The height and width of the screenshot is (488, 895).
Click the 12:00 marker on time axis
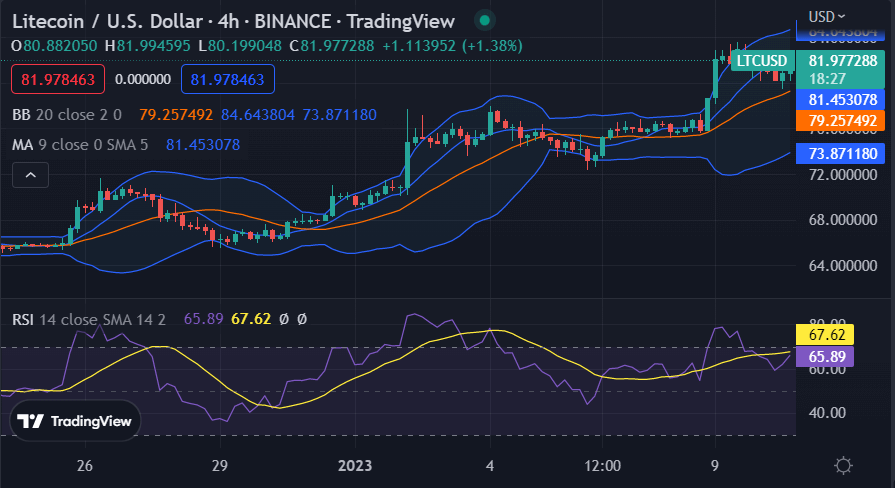(603, 466)
